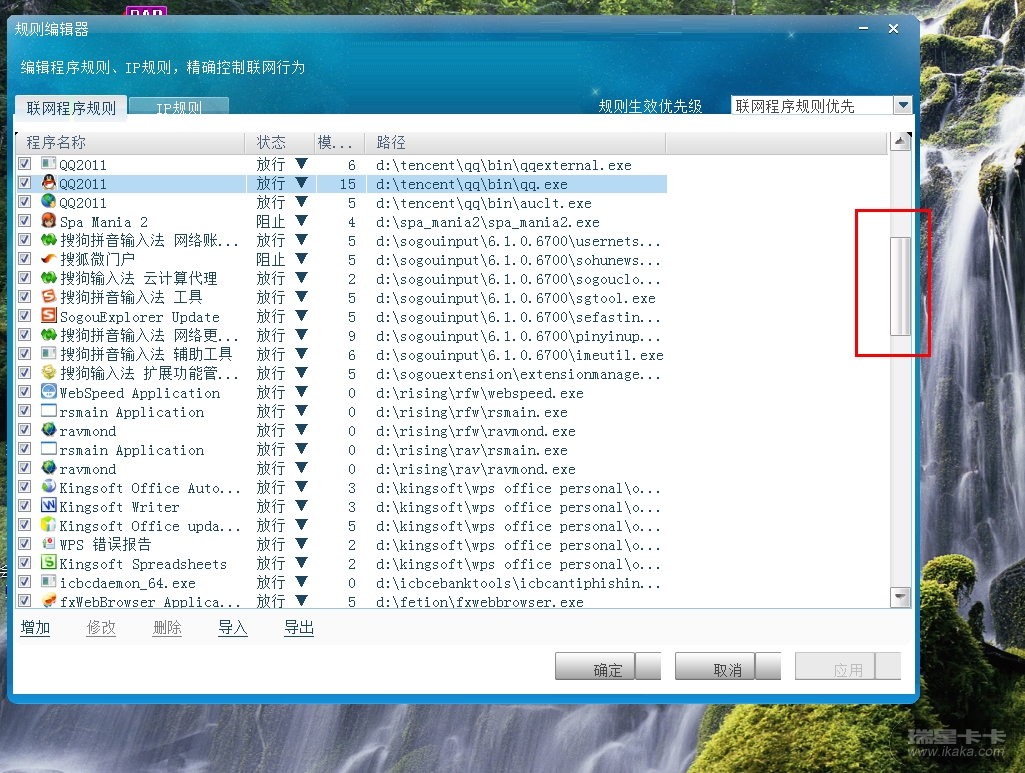Image resolution: width=1025 pixels, height=773 pixels.
Task: Open status dropdown for icbcdaemon_64.exe
Action: [301, 581]
